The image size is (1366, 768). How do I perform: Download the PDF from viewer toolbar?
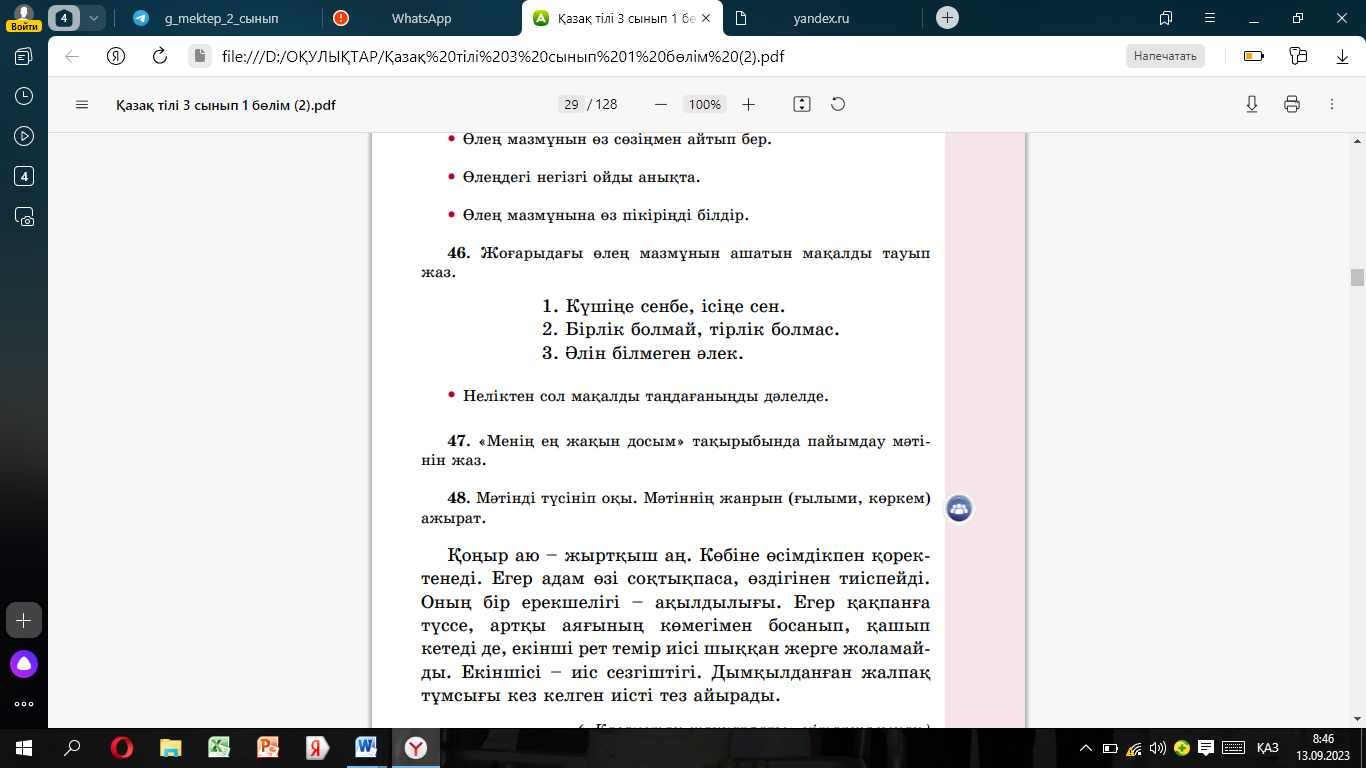(x=1252, y=104)
